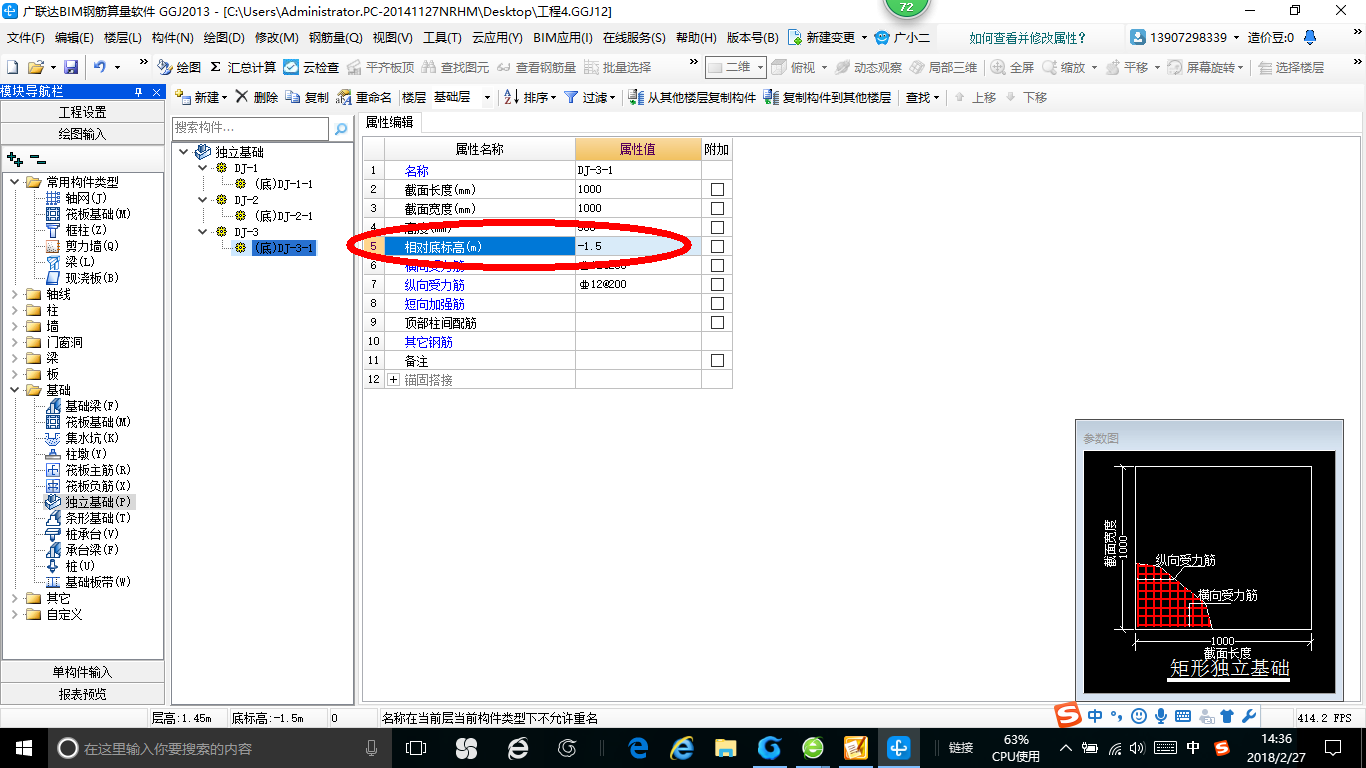1366x768 pixels.
Task: Select 桩承台(V) under 基础
Action: [90, 534]
